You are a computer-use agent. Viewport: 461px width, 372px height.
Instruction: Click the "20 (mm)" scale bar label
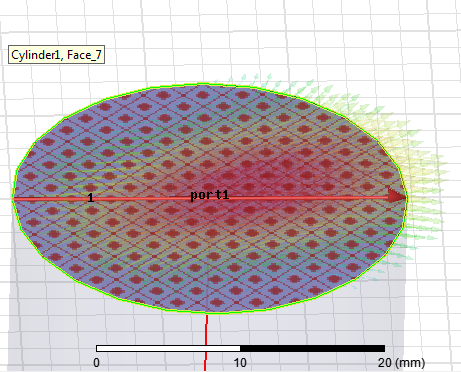pos(402,363)
